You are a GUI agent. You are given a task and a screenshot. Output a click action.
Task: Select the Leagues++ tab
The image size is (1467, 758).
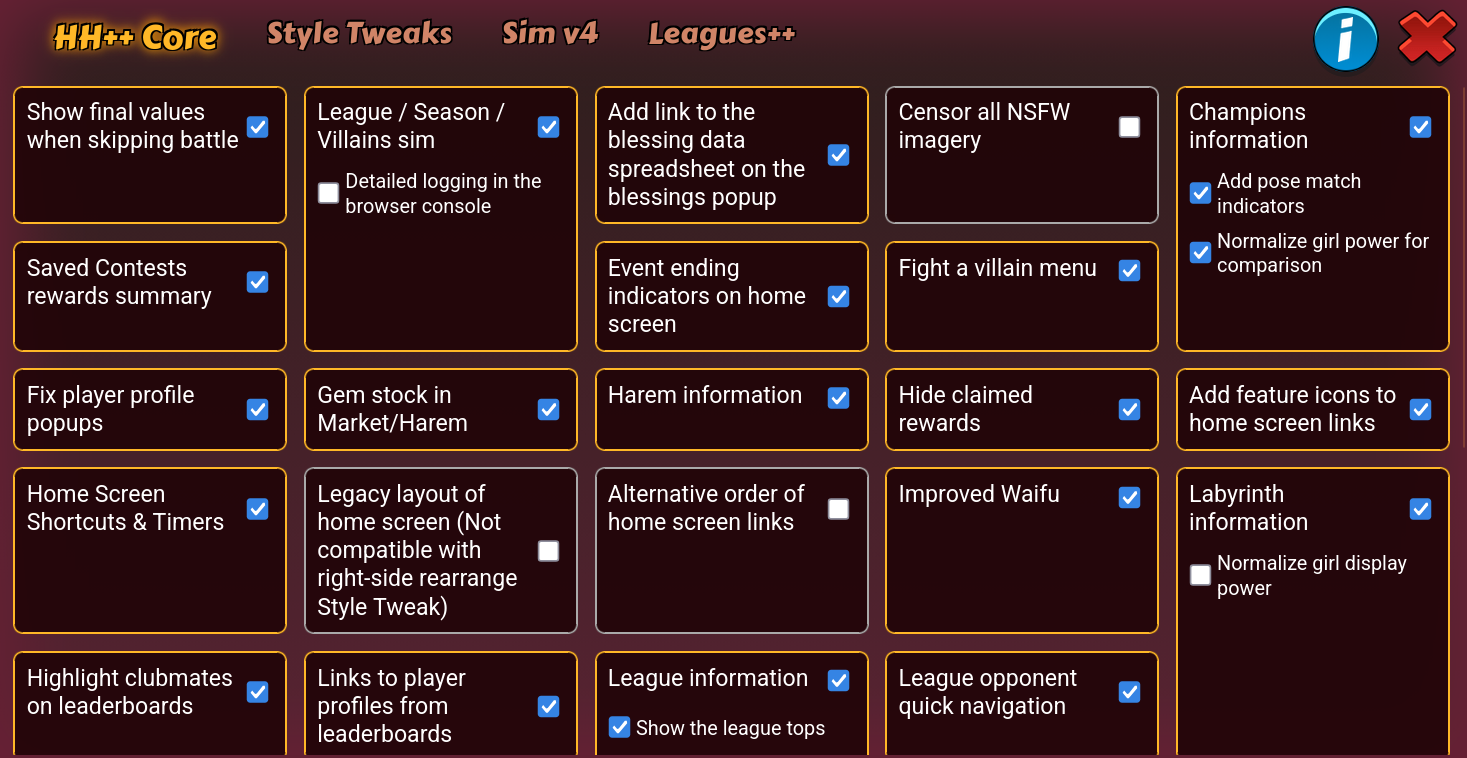[x=721, y=35]
